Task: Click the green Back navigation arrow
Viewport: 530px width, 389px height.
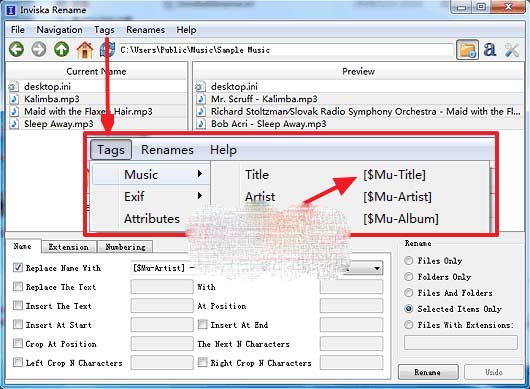Action: (16, 50)
